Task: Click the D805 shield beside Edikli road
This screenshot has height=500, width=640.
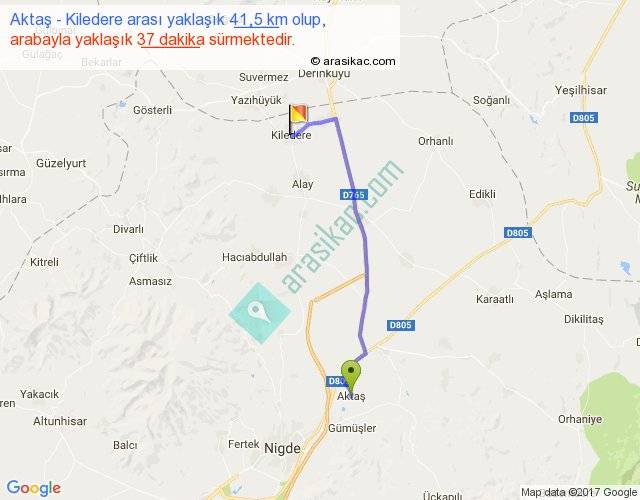Action: [x=518, y=233]
